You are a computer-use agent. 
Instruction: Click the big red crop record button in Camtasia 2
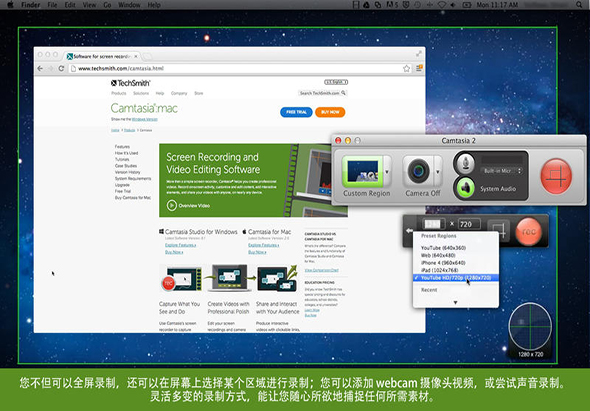pyautogui.click(x=556, y=176)
